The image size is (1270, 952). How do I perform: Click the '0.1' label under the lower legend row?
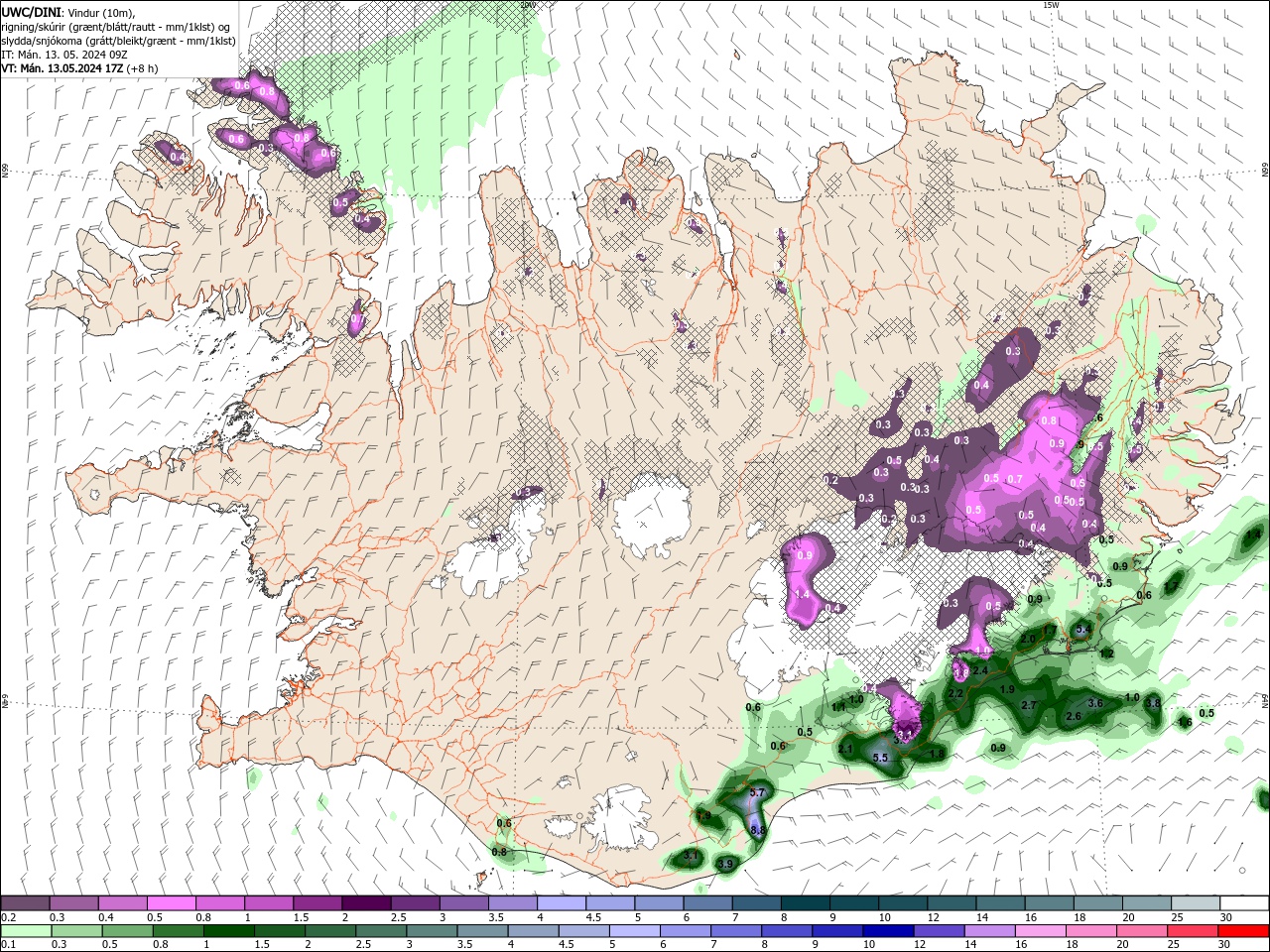(8, 945)
